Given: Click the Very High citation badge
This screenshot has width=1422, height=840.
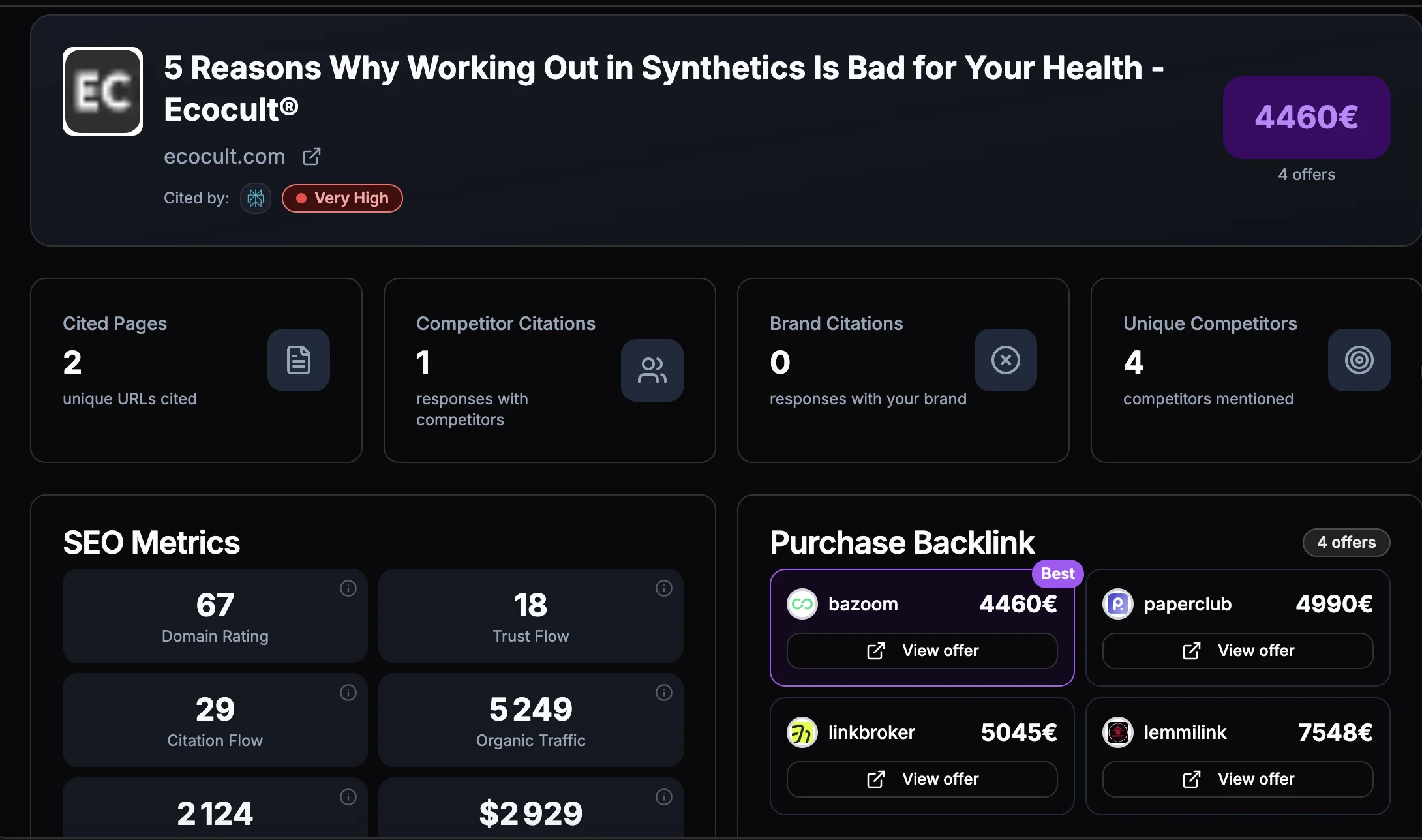Looking at the screenshot, I should tap(342, 198).
